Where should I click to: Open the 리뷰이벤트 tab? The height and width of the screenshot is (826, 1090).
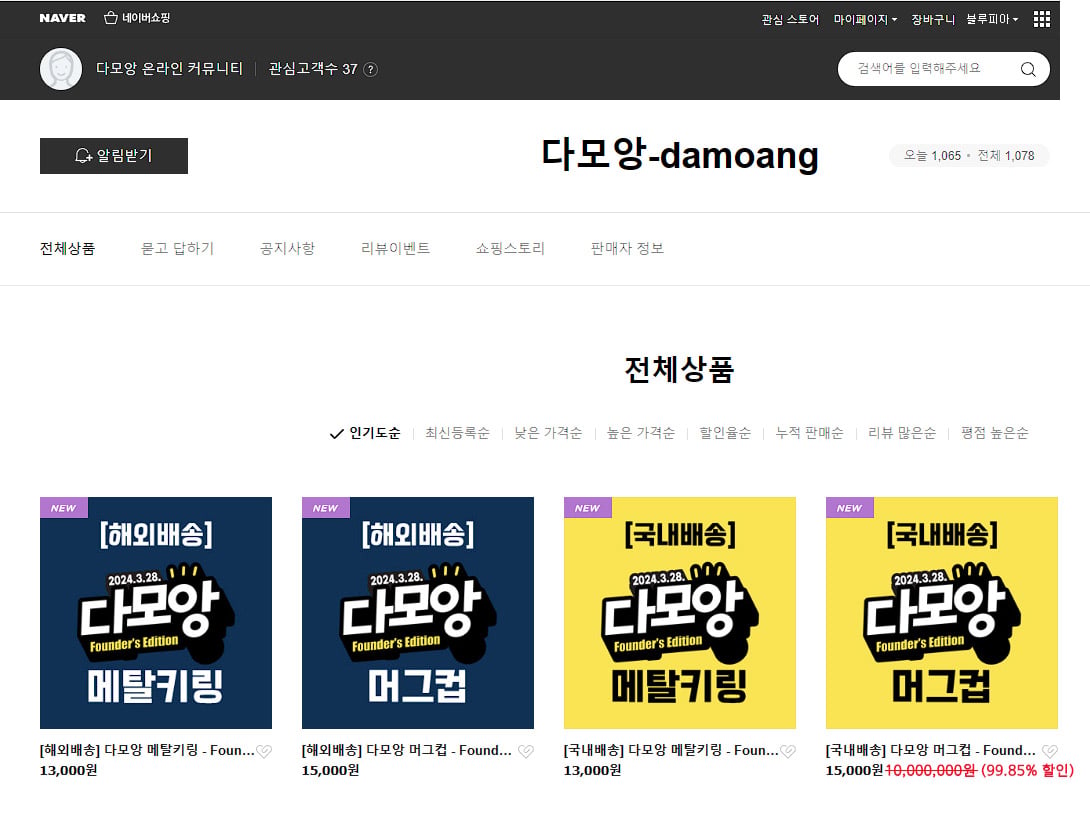[x=396, y=248]
